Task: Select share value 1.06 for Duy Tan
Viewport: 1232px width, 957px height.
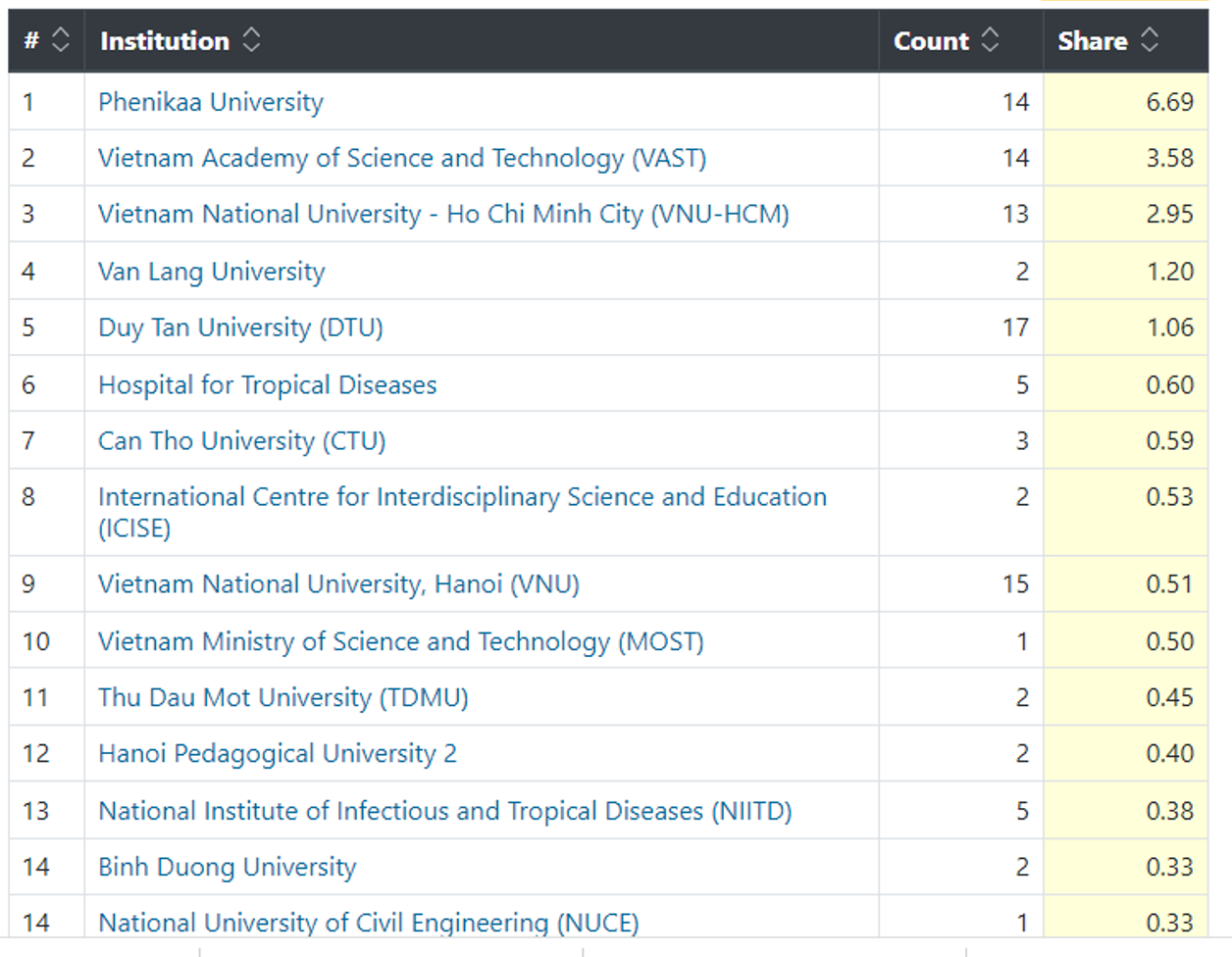Action: (x=1171, y=327)
